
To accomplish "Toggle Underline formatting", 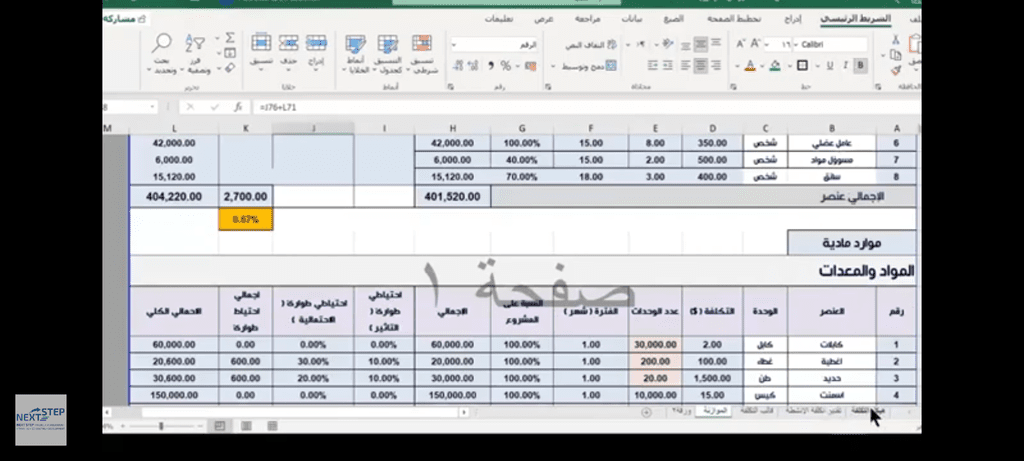I will [x=829, y=66].
